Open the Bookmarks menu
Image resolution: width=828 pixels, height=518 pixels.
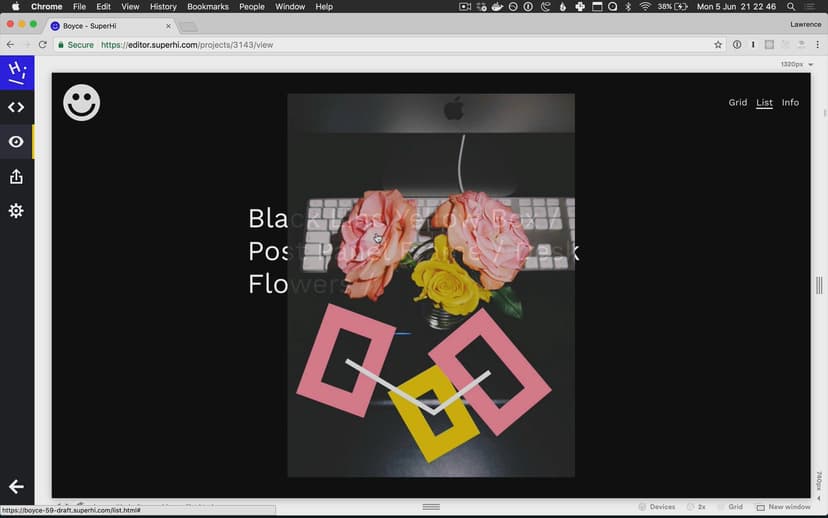pos(208,7)
